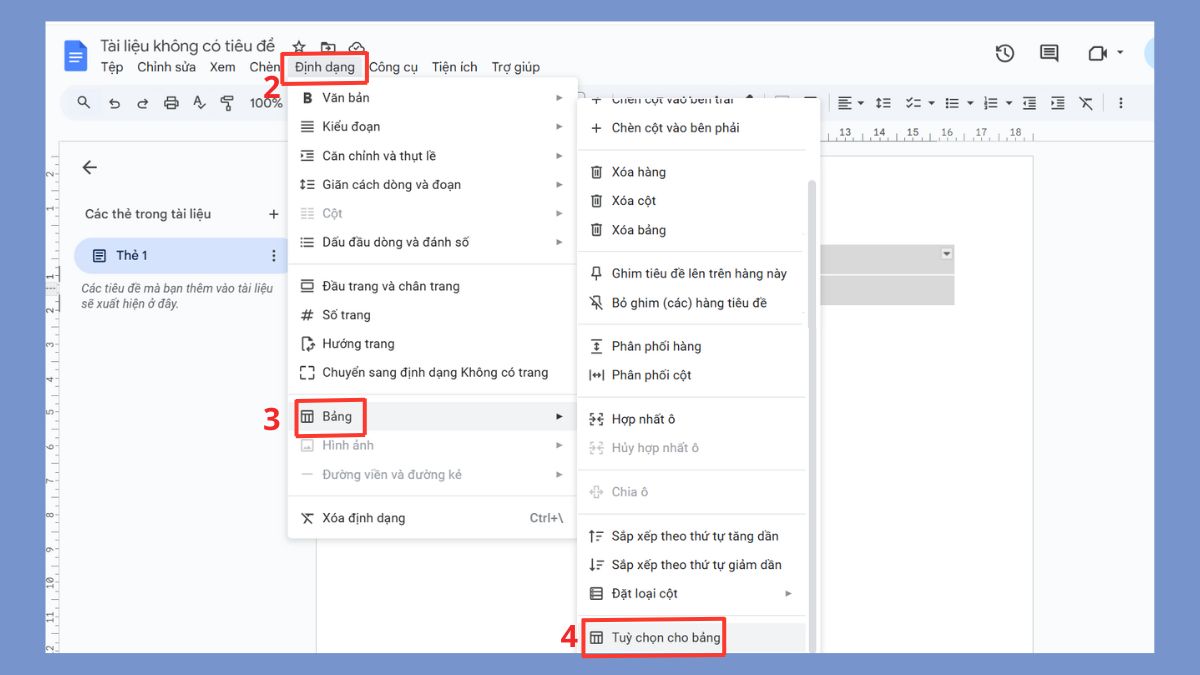Select 'Bỏ ghim (các) hàng tiêu đề'
Image resolution: width=1200 pixels, height=675 pixels.
[x=692, y=302]
